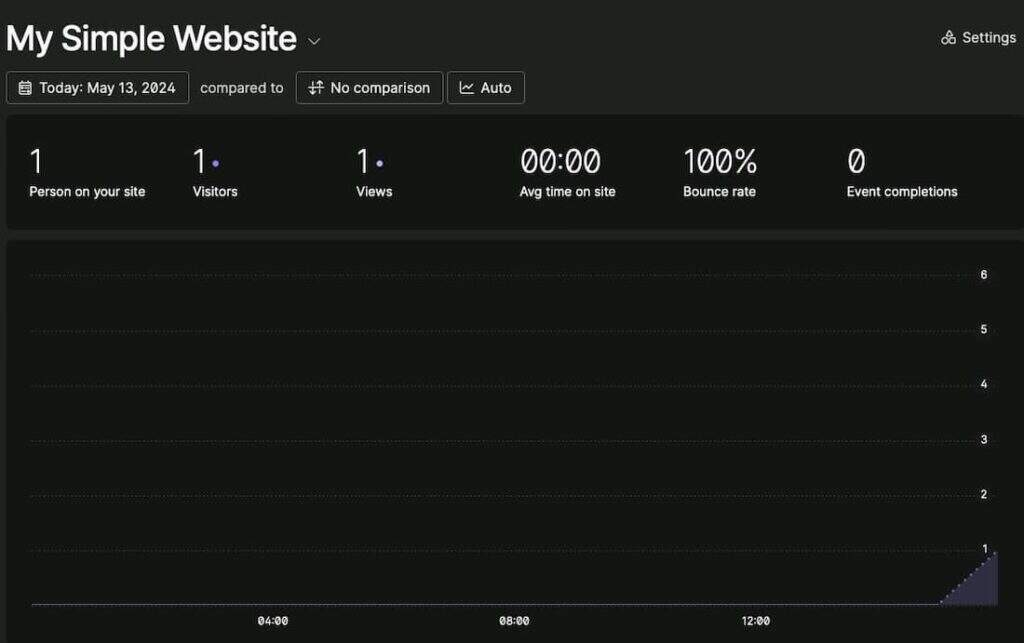
Task: Select the Avg time on site metric
Action: [567, 191]
